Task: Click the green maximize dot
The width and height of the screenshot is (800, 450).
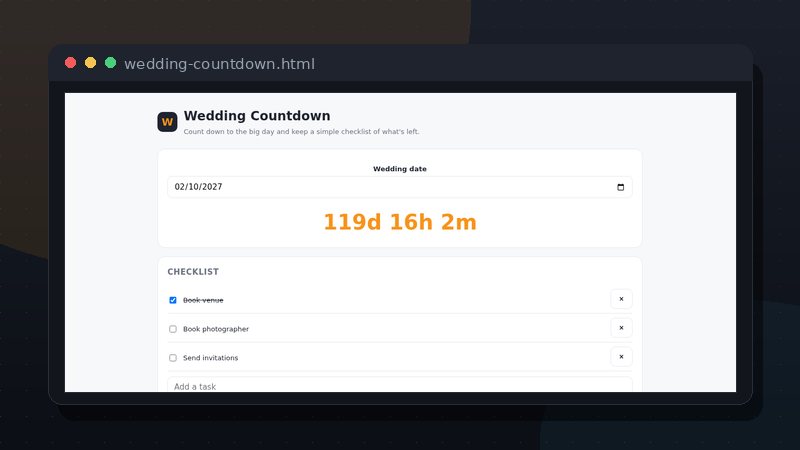Action: tap(110, 63)
